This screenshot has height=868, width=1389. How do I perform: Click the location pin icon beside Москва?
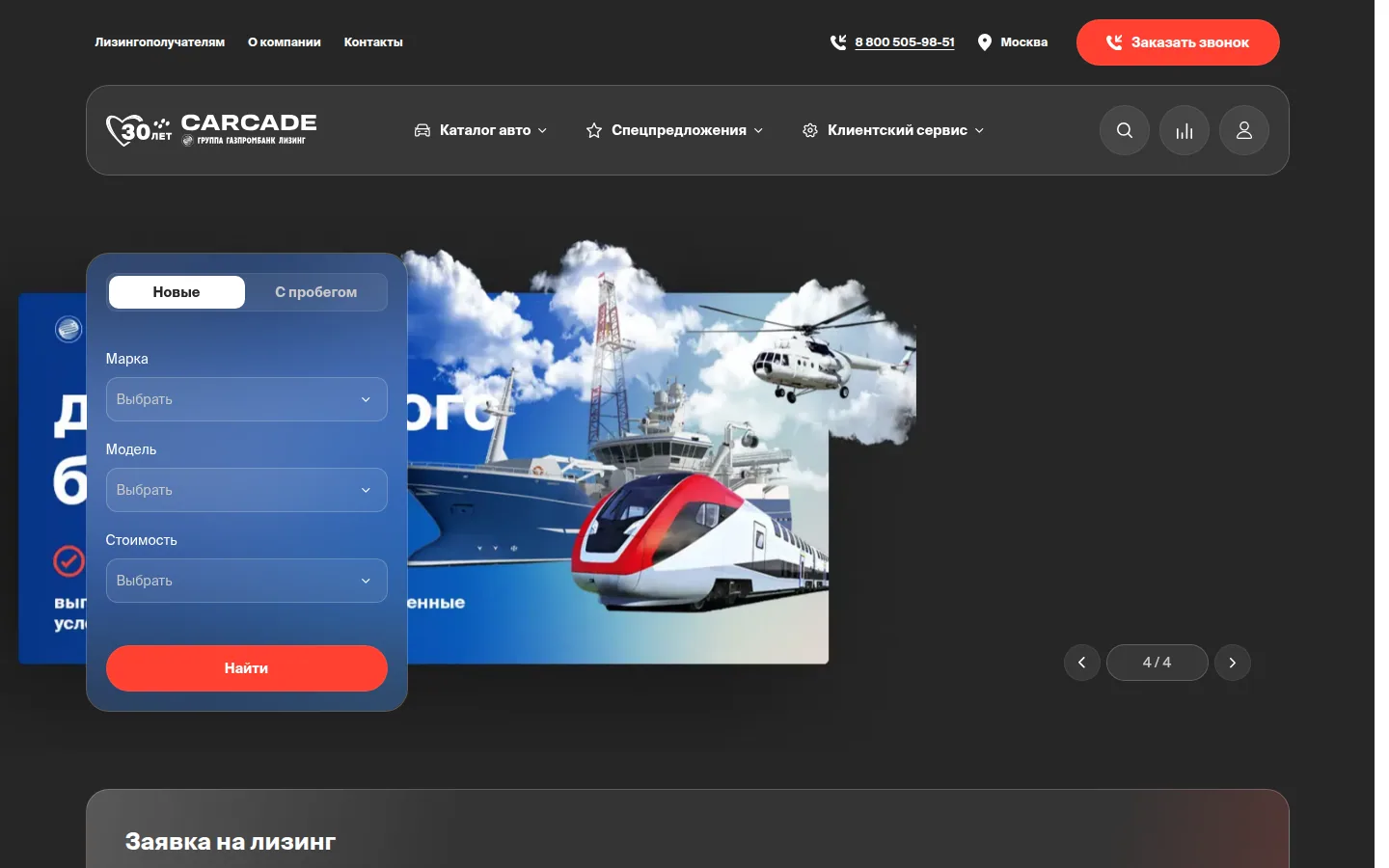[x=985, y=42]
